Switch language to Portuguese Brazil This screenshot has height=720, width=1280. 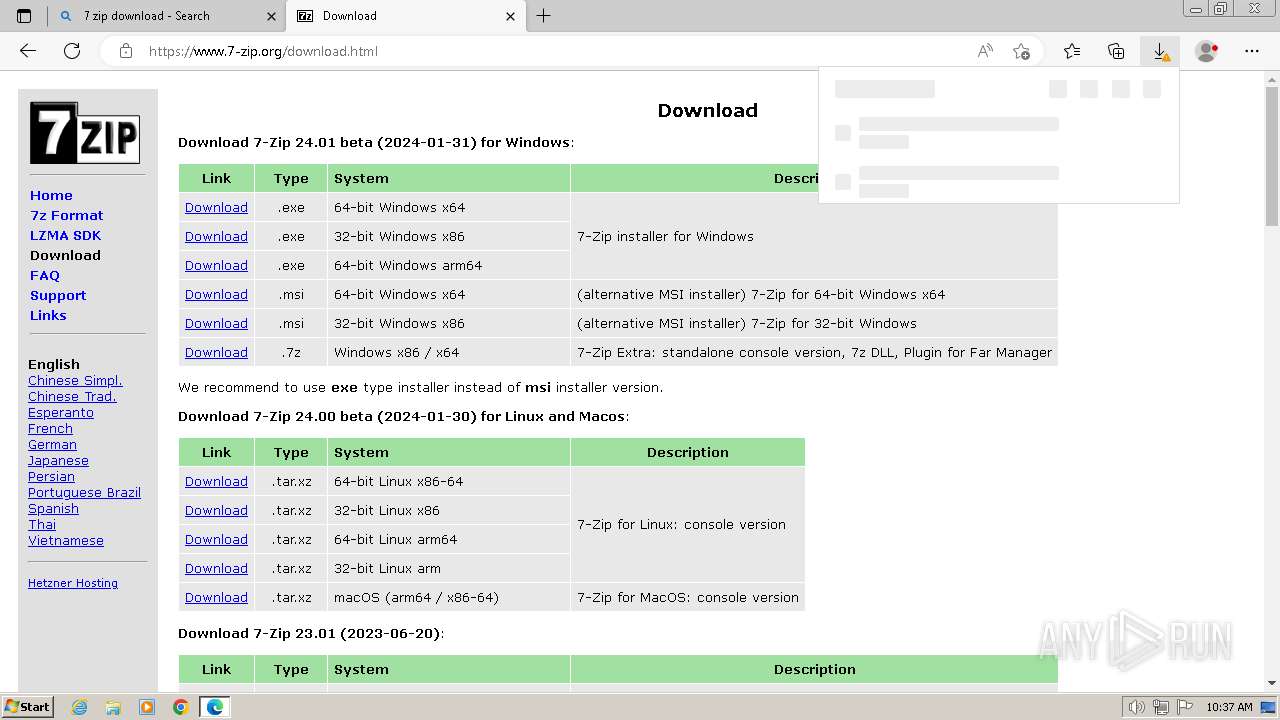tap(84, 492)
